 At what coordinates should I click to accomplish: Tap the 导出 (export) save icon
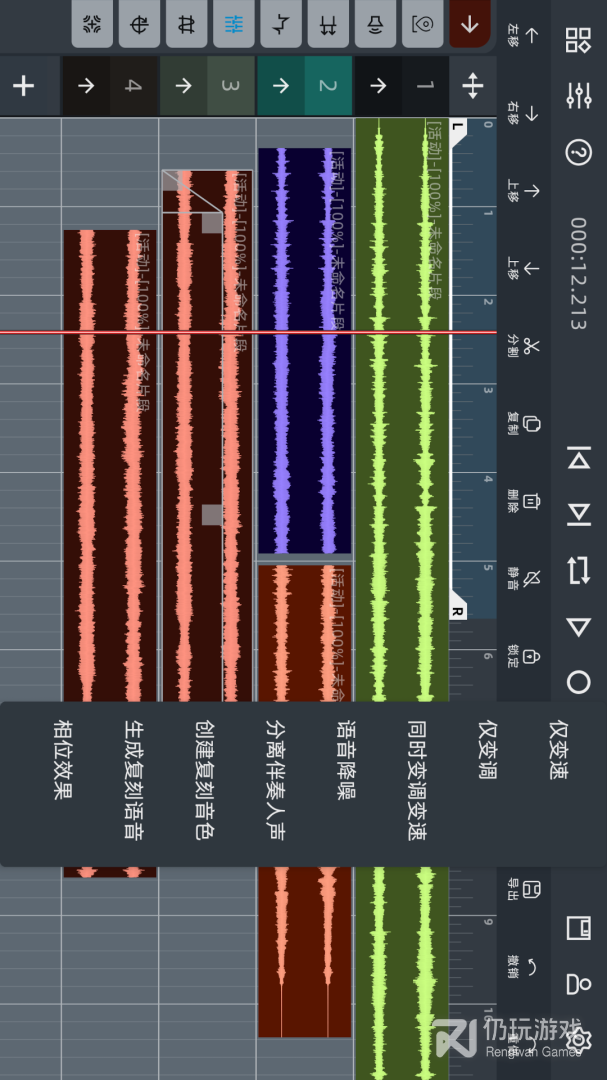click(530, 889)
